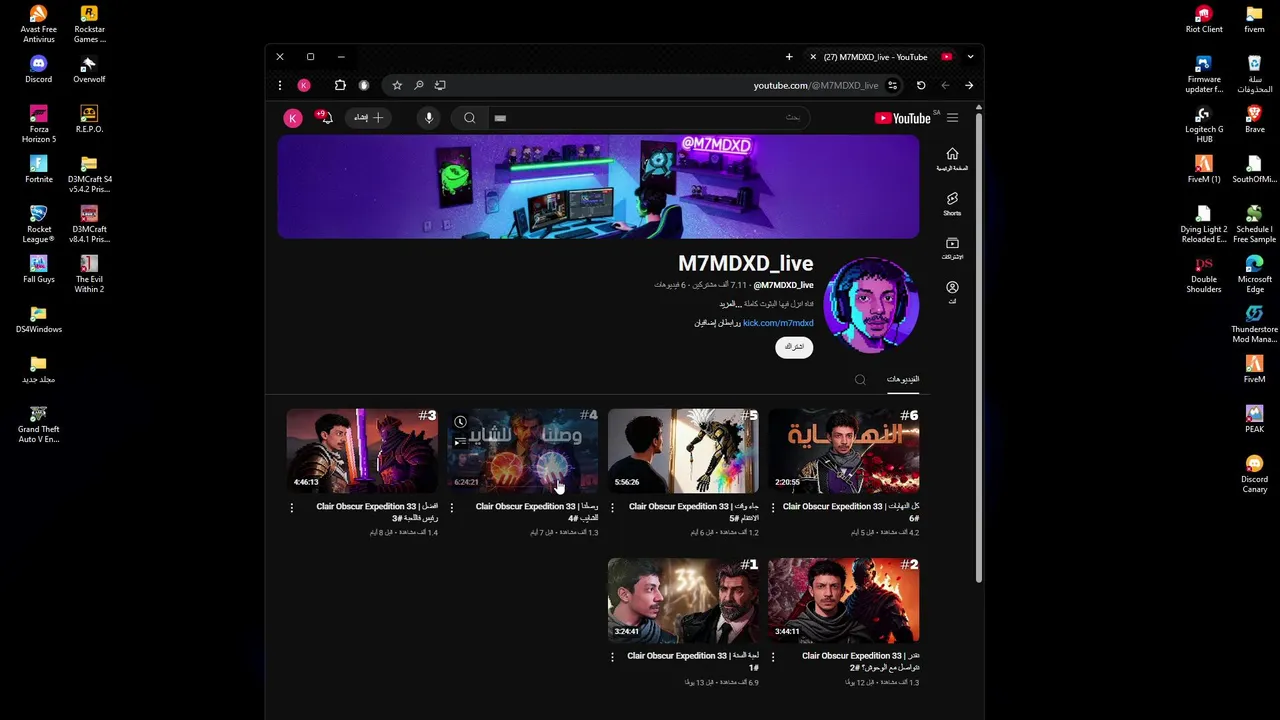
Task: Select the Videos tab on the channel
Action: click(x=902, y=379)
